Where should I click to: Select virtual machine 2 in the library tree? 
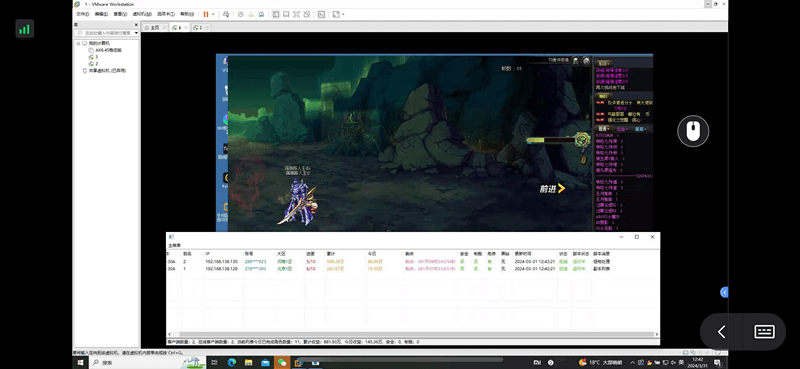tap(94, 64)
